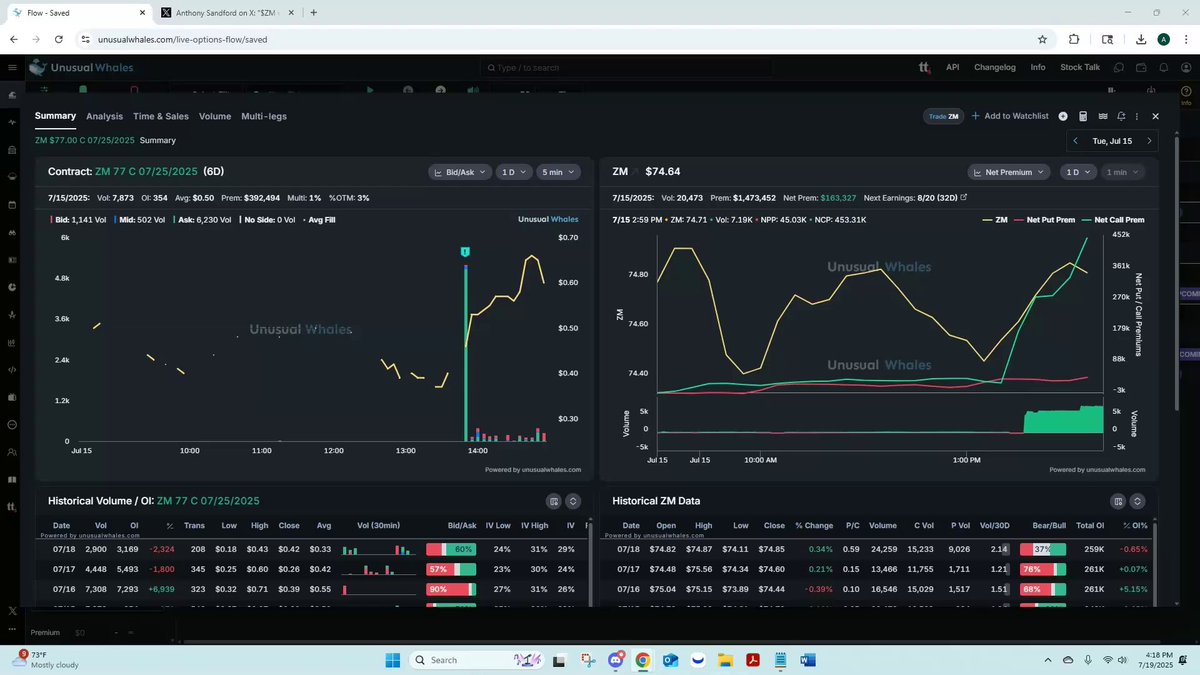Click the Type / to search field

click(626, 68)
